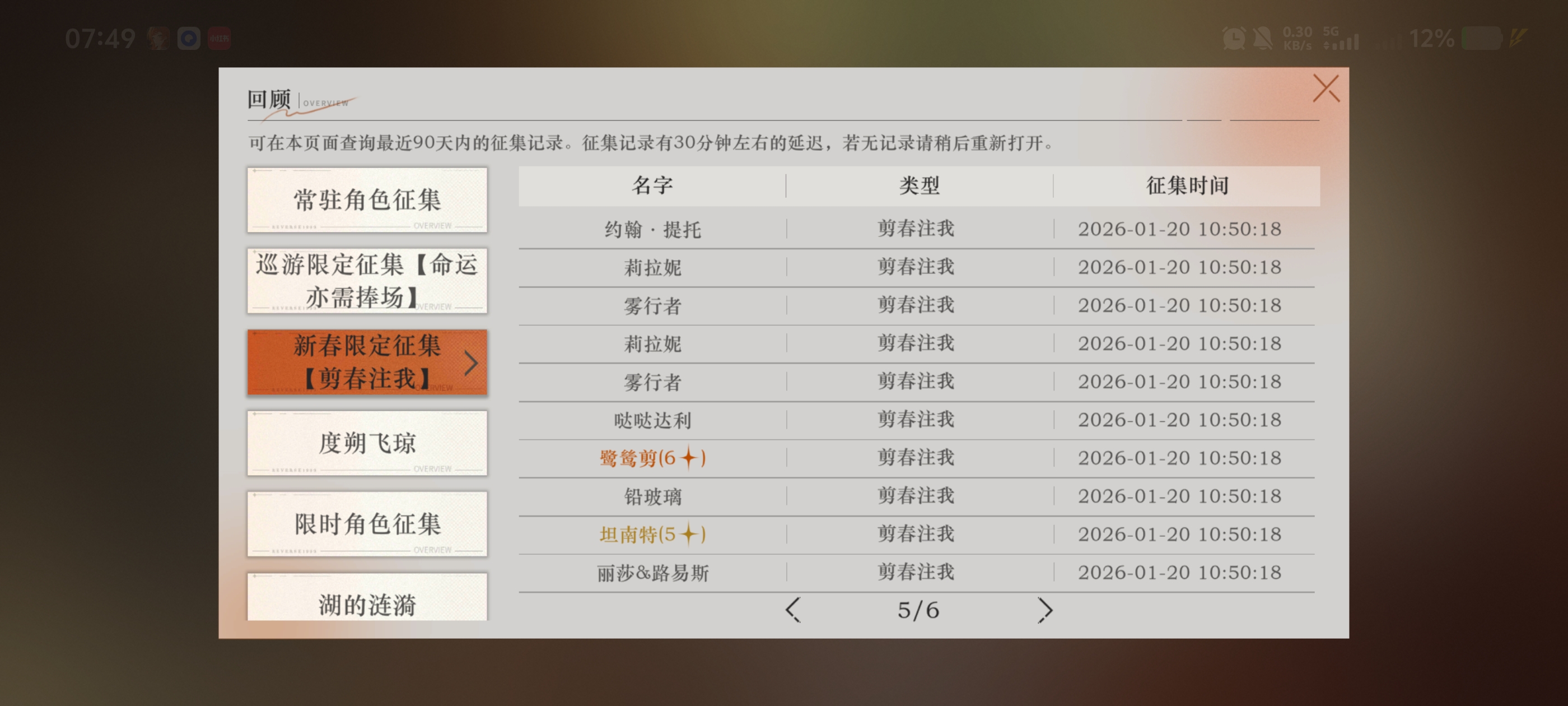This screenshot has height=706, width=1568.
Task: Click the 类型 column header
Action: pyautogui.click(x=919, y=186)
